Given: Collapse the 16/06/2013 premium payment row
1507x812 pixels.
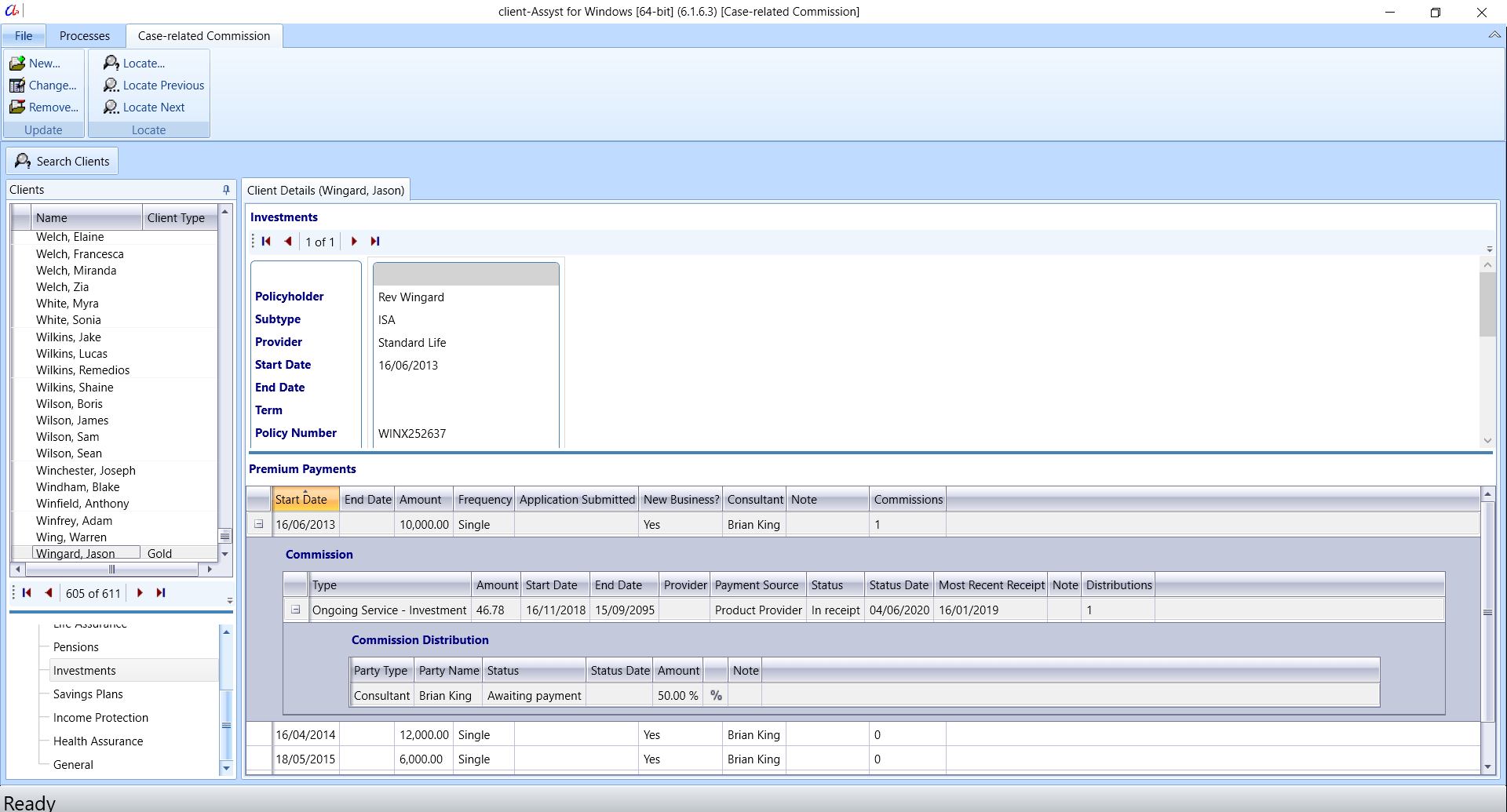Looking at the screenshot, I should 258,524.
